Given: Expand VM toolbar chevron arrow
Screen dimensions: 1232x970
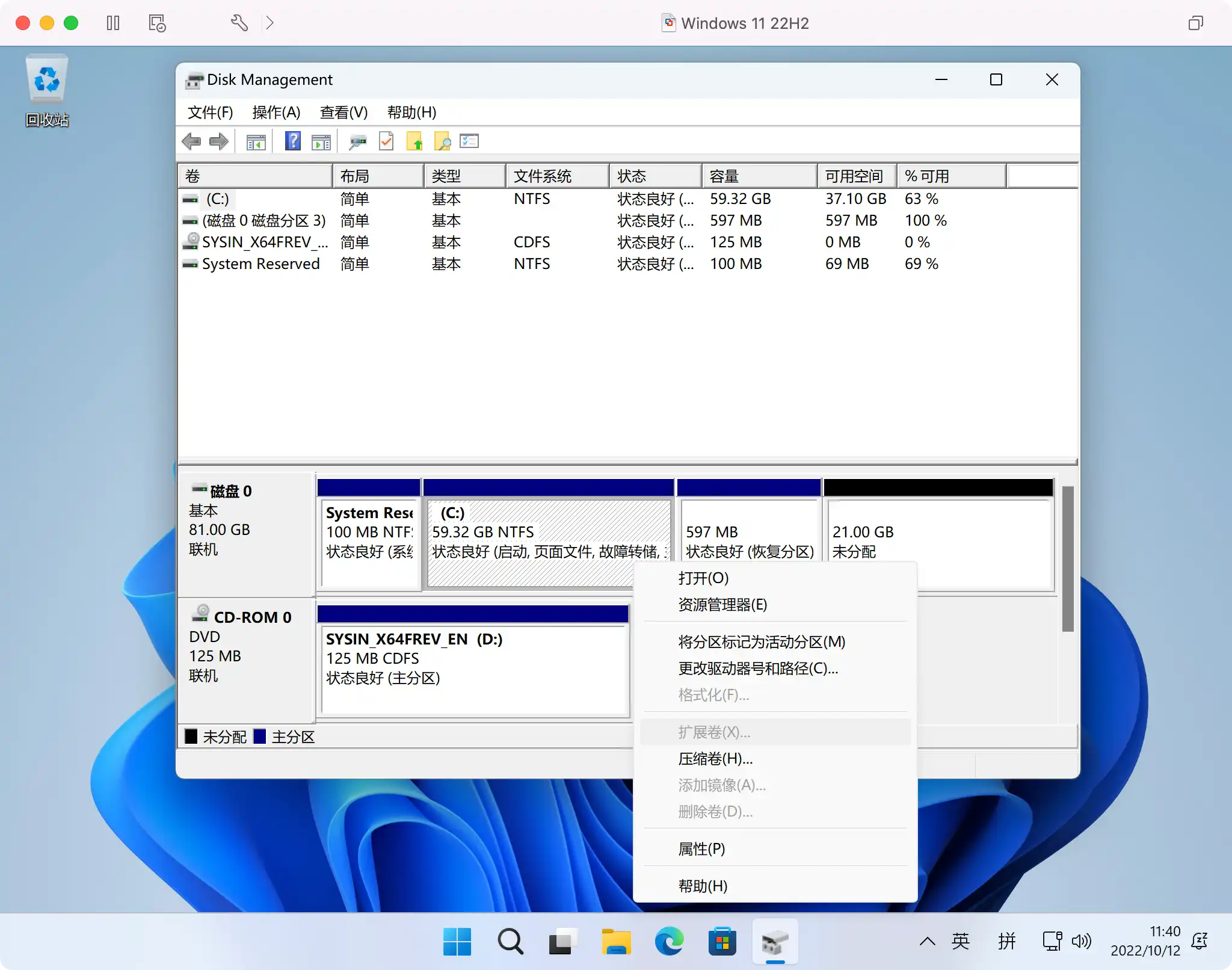Looking at the screenshot, I should coord(270,23).
